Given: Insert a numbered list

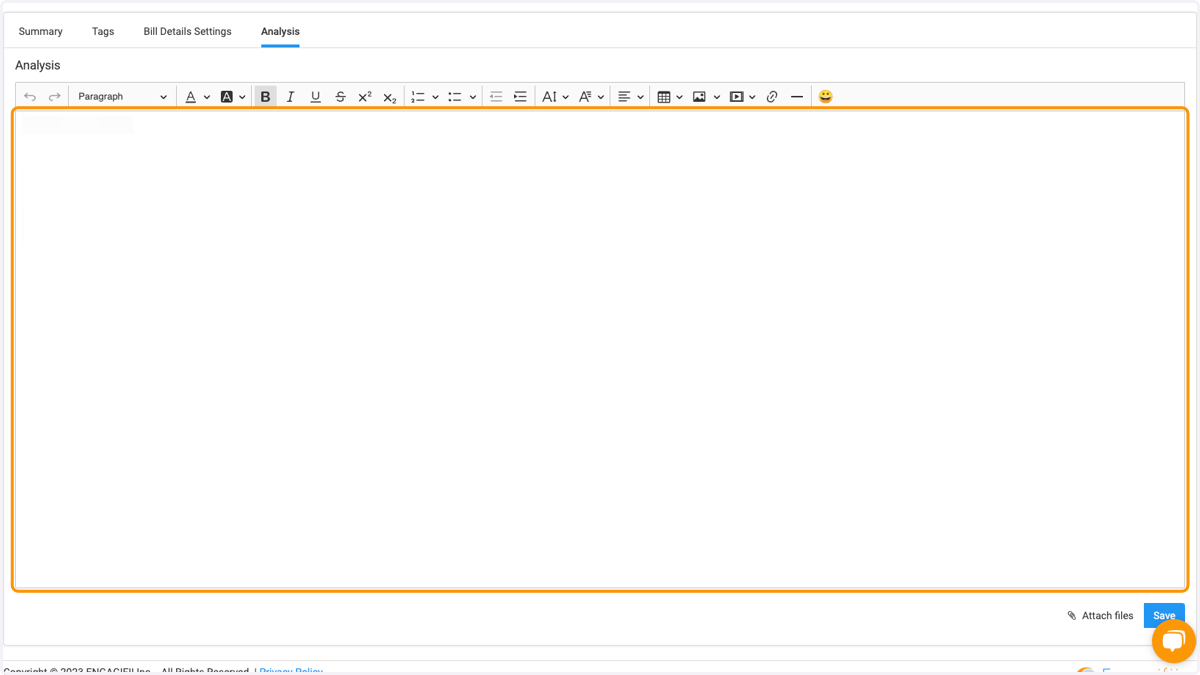Looking at the screenshot, I should pyautogui.click(x=418, y=97).
